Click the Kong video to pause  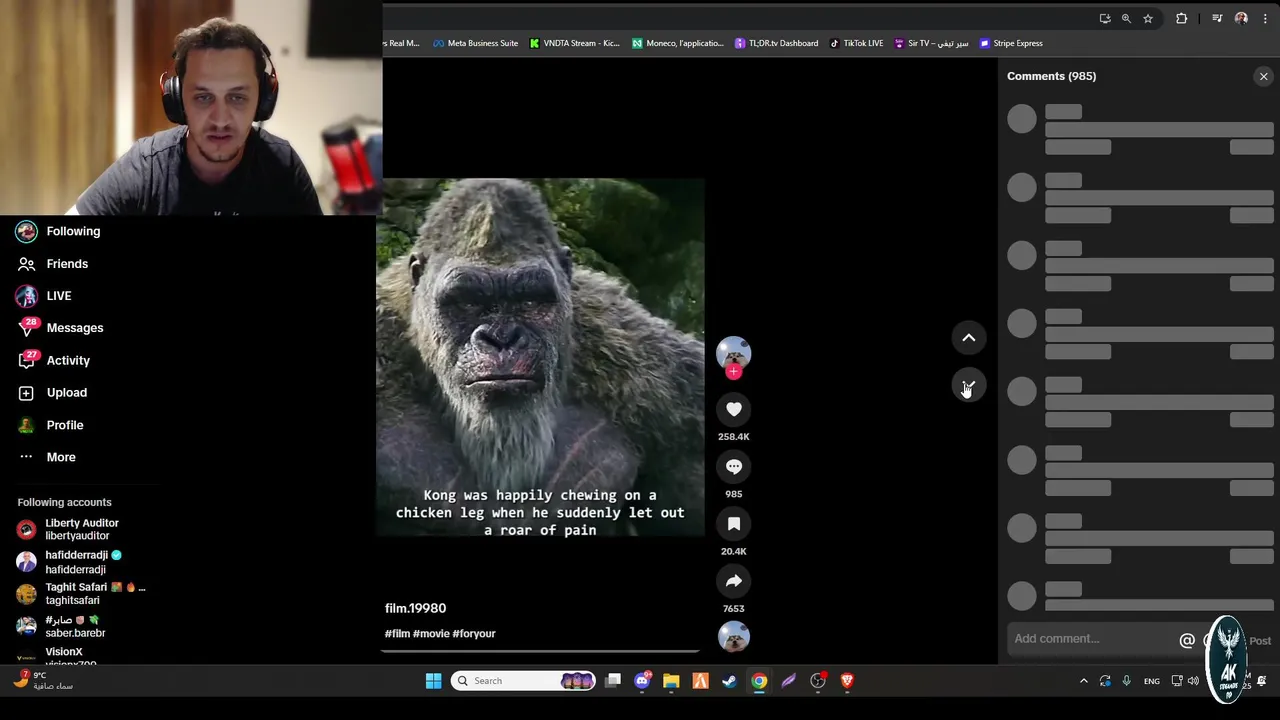540,358
